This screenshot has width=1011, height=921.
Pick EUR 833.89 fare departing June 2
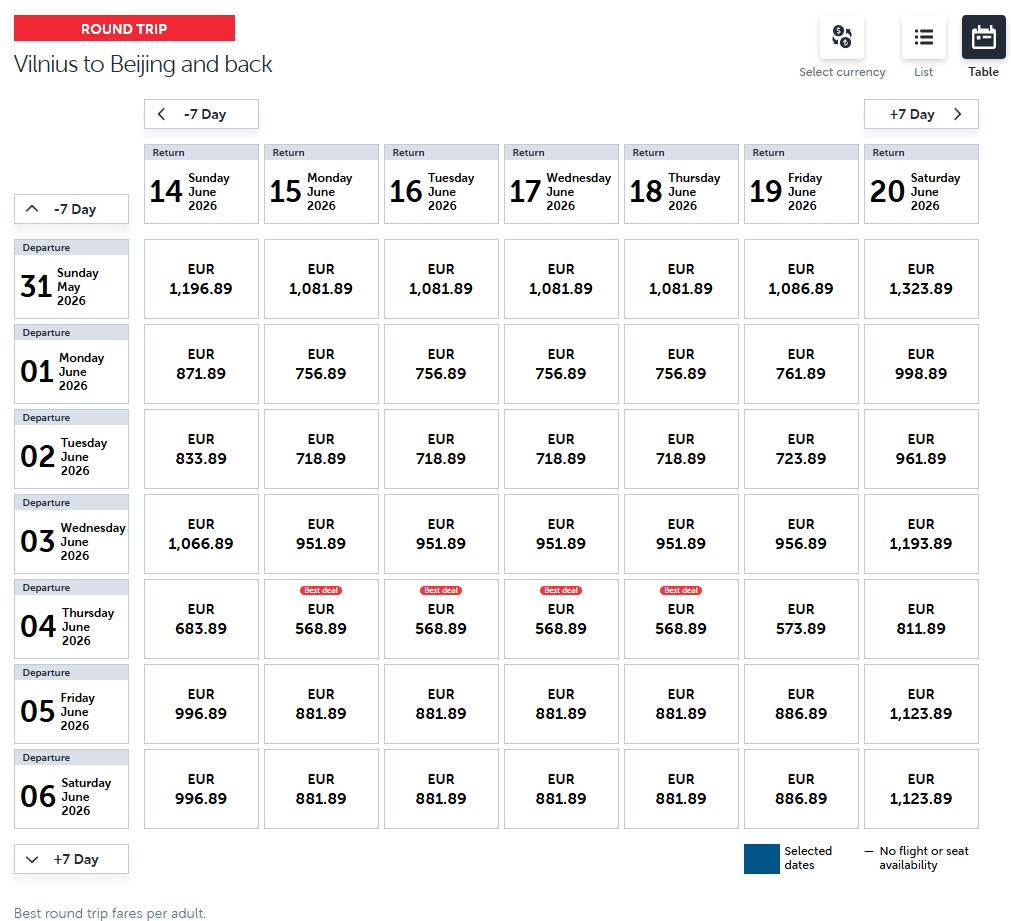coord(201,449)
